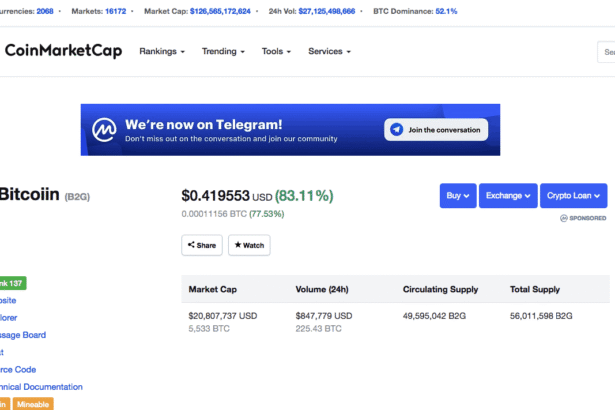Click into the search field
The height and width of the screenshot is (410, 615).
(606, 52)
